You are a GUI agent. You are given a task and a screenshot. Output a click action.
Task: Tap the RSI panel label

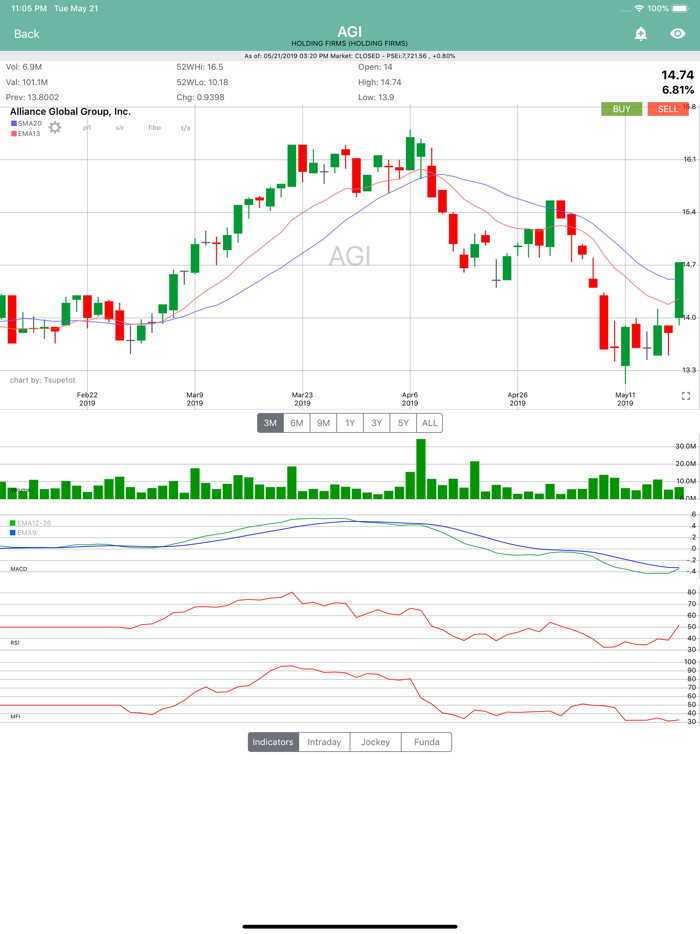coord(15,643)
